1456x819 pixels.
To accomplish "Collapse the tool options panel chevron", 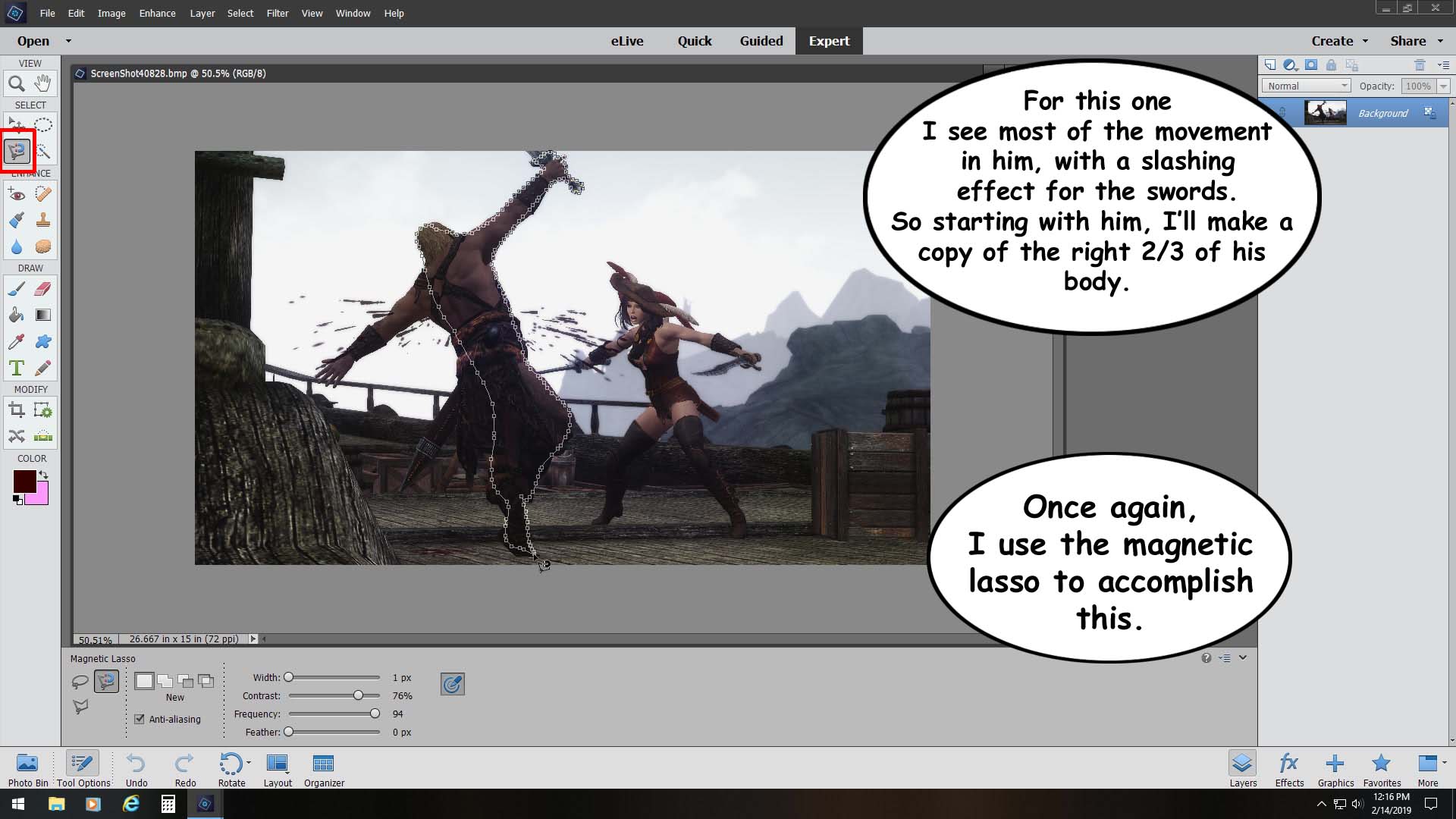I will [x=1243, y=657].
